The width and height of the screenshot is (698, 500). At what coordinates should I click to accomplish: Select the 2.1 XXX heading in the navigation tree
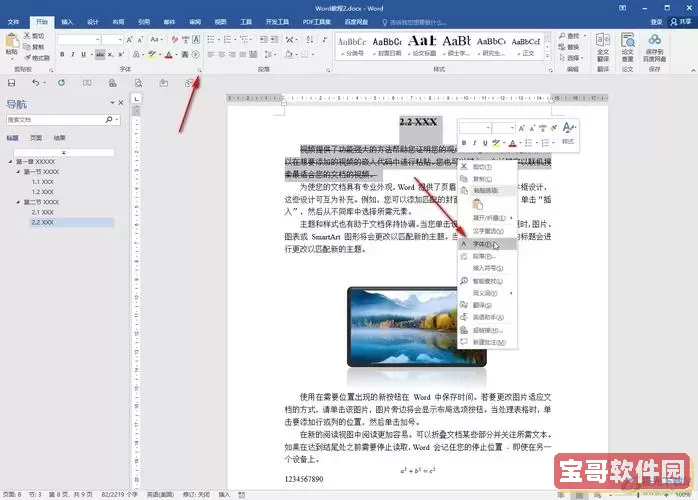43,212
